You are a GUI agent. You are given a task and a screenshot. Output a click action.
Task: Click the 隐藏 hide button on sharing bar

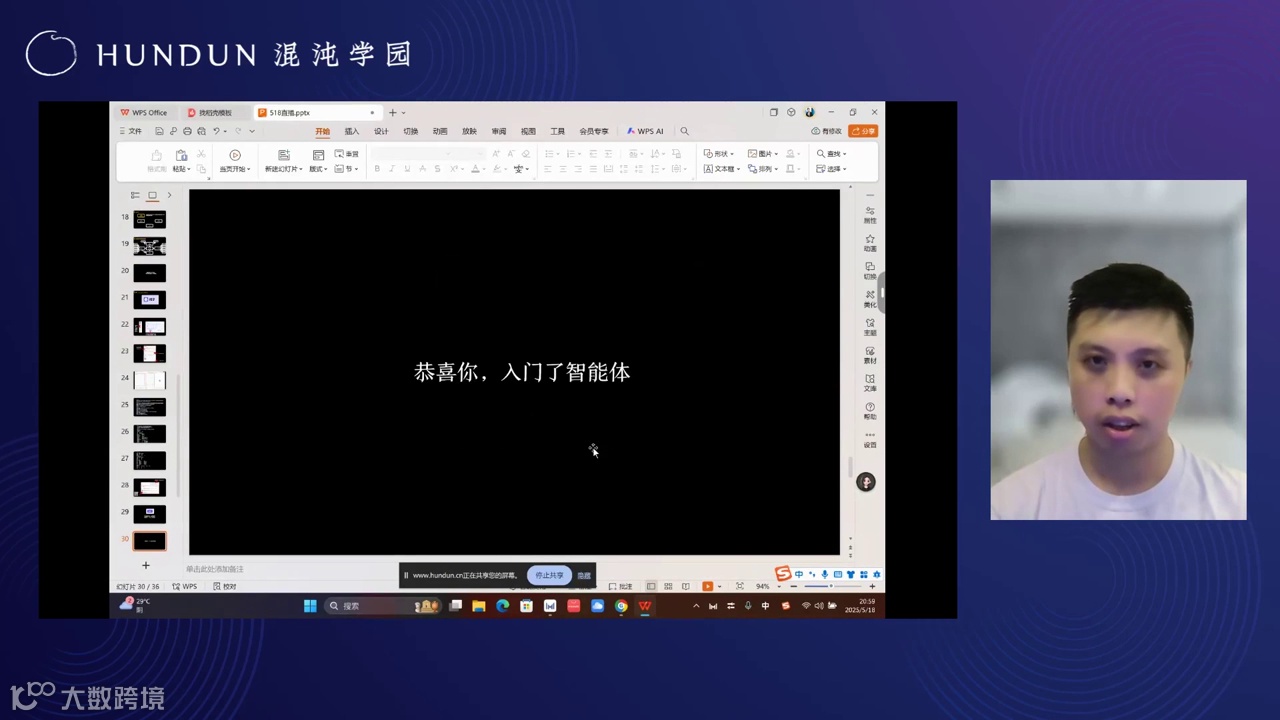click(584, 575)
